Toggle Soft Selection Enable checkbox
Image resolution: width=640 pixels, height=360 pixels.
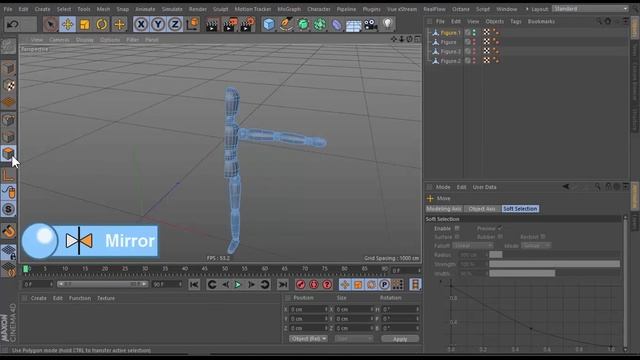coord(457,229)
